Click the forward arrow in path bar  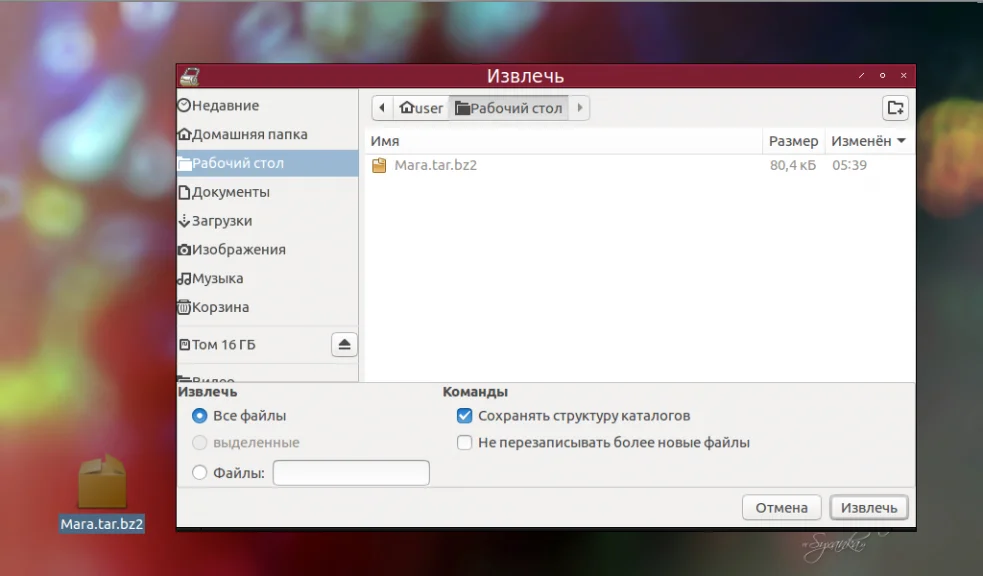[579, 108]
